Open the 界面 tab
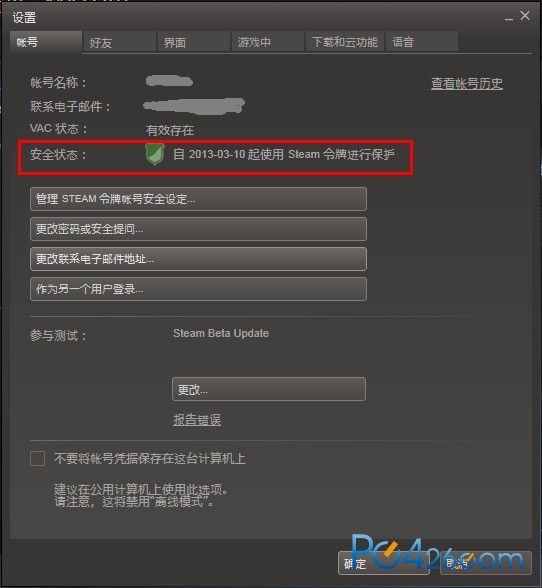 (x=193, y=42)
